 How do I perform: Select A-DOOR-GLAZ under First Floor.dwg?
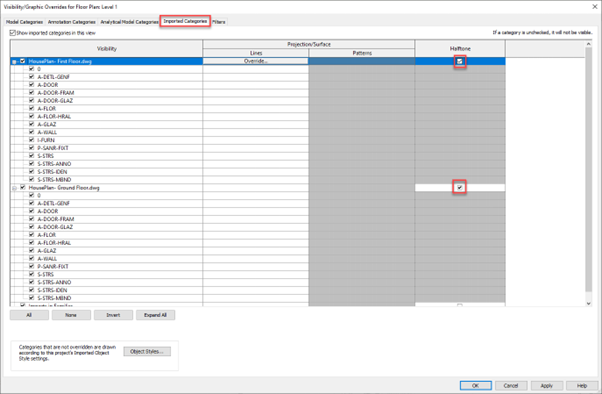tap(55, 101)
